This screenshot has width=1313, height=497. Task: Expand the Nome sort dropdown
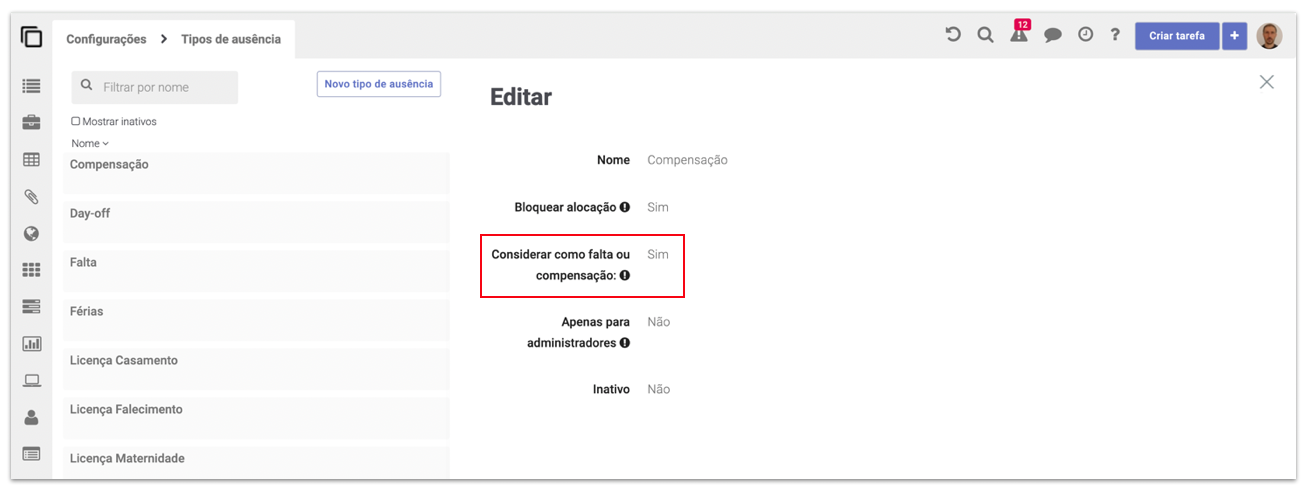click(x=90, y=144)
